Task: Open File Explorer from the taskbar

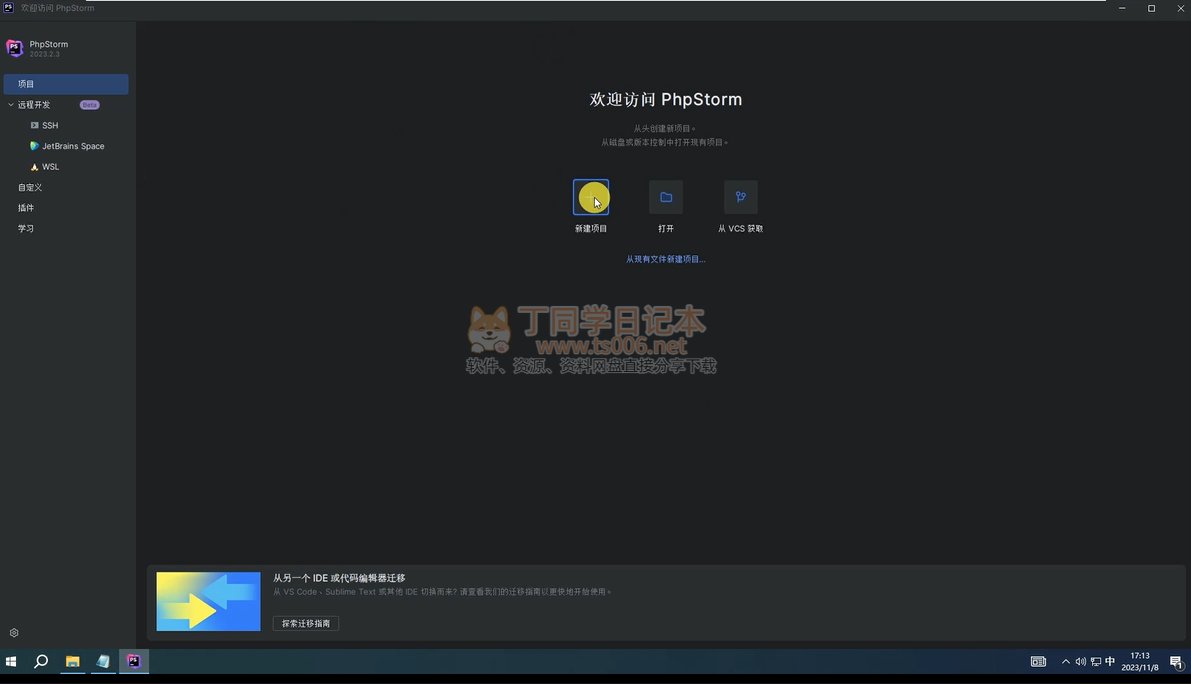Action: [x=72, y=661]
